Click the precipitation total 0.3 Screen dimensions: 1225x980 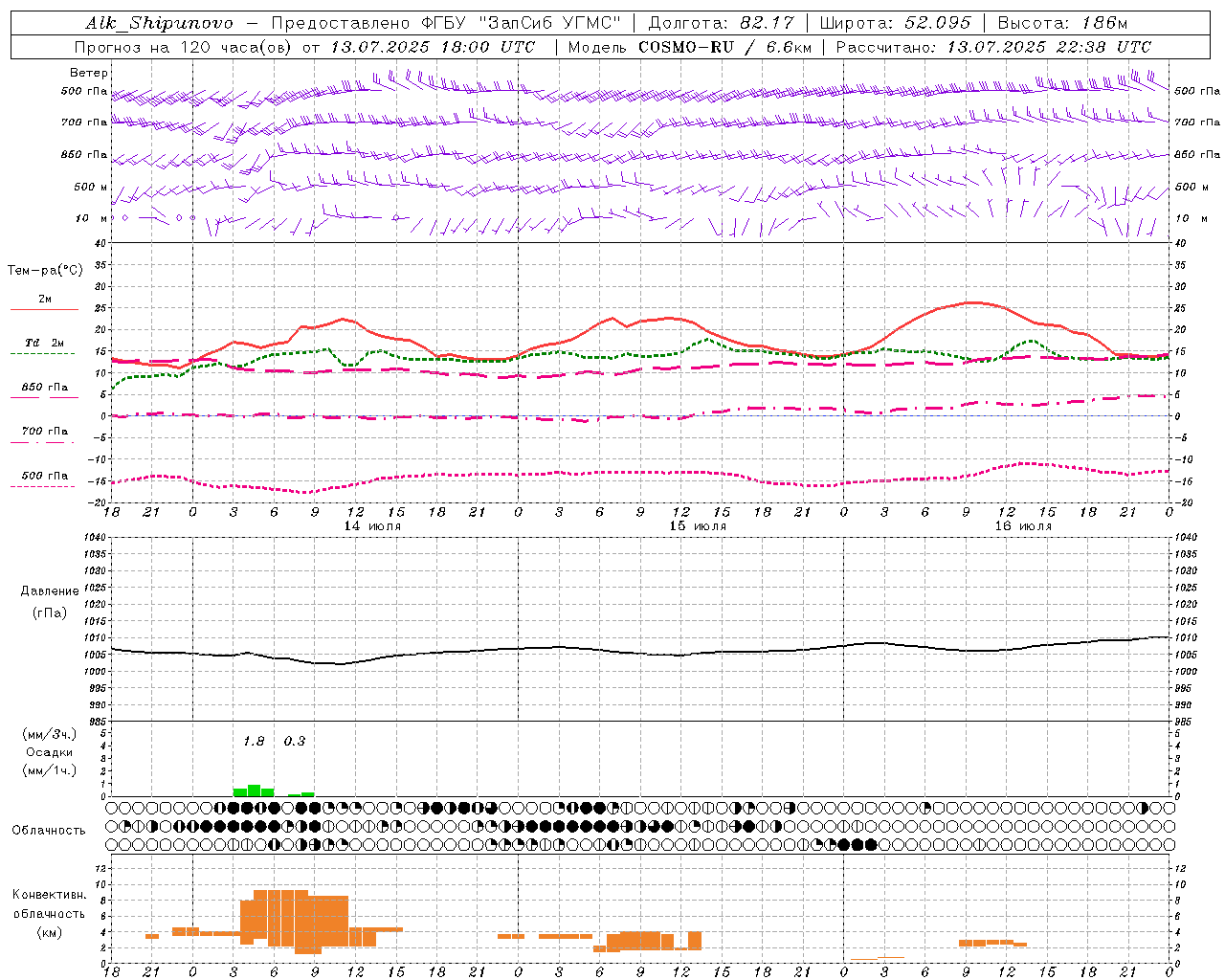295,741
